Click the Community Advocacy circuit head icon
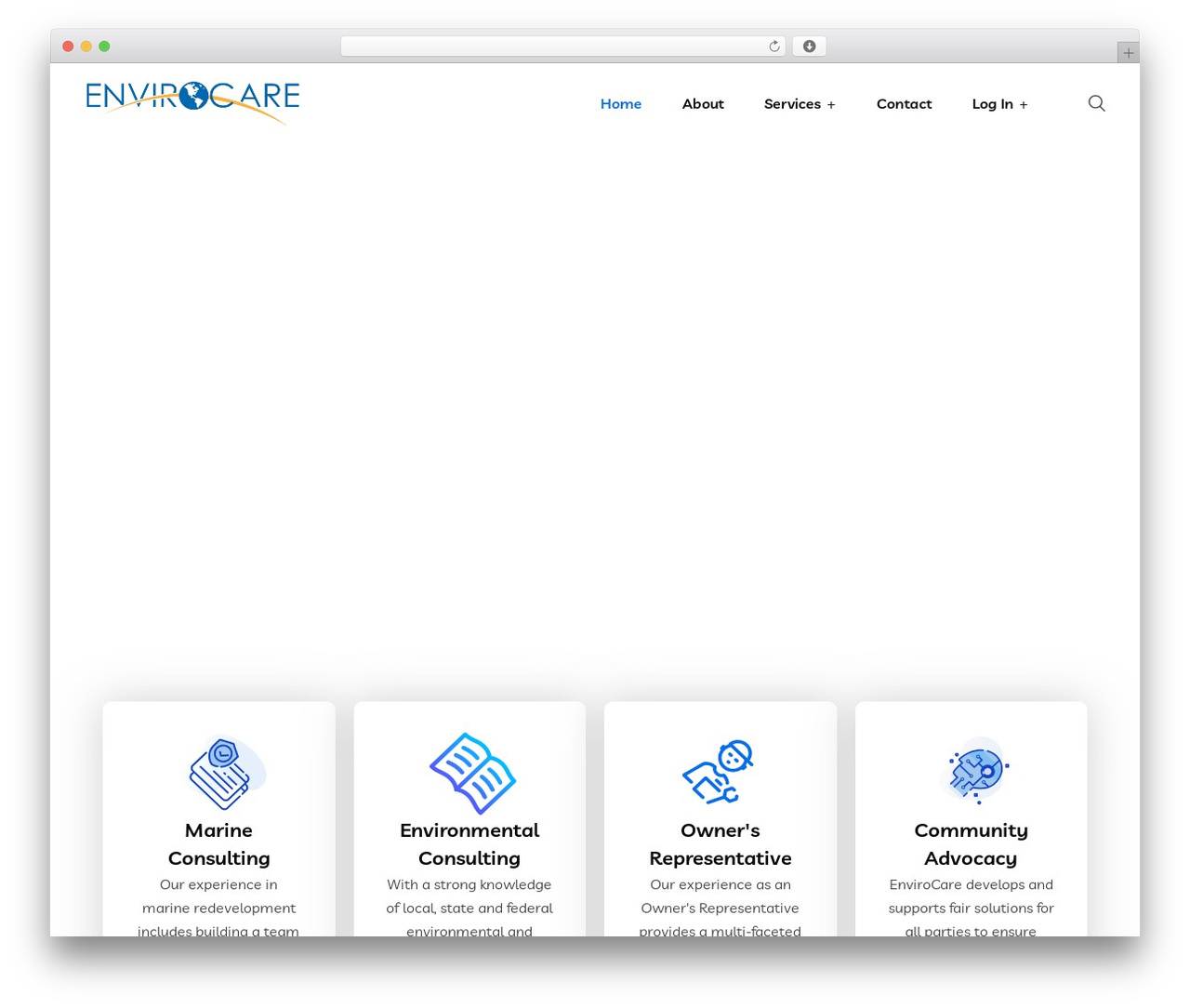 click(974, 770)
